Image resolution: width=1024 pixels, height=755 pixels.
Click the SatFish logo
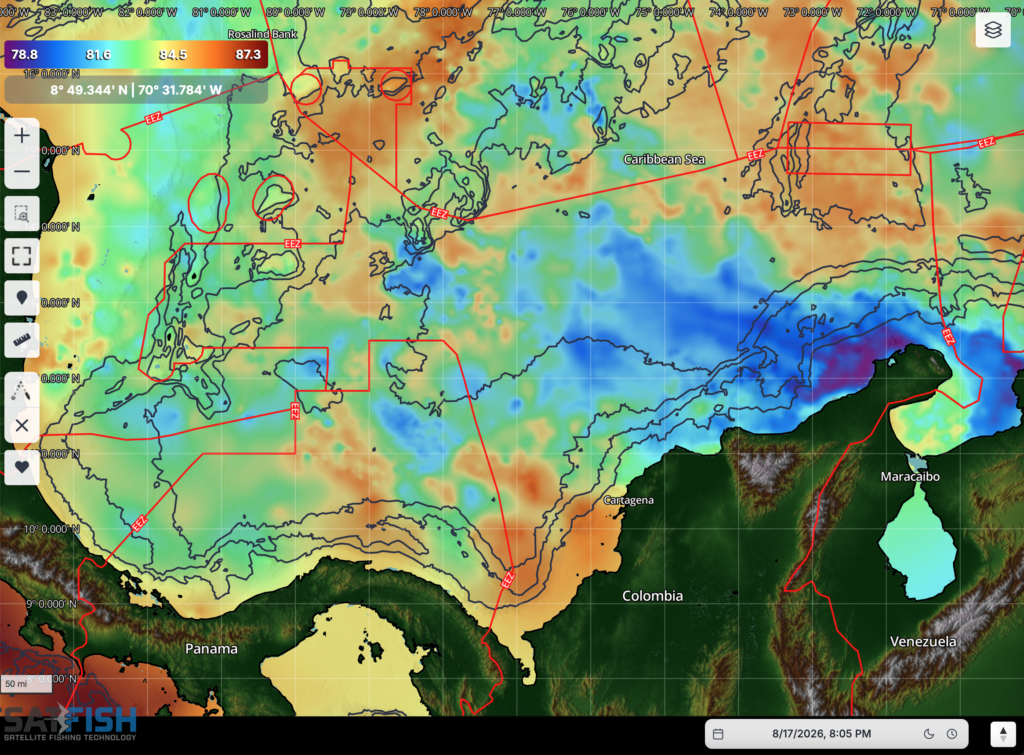click(70, 724)
